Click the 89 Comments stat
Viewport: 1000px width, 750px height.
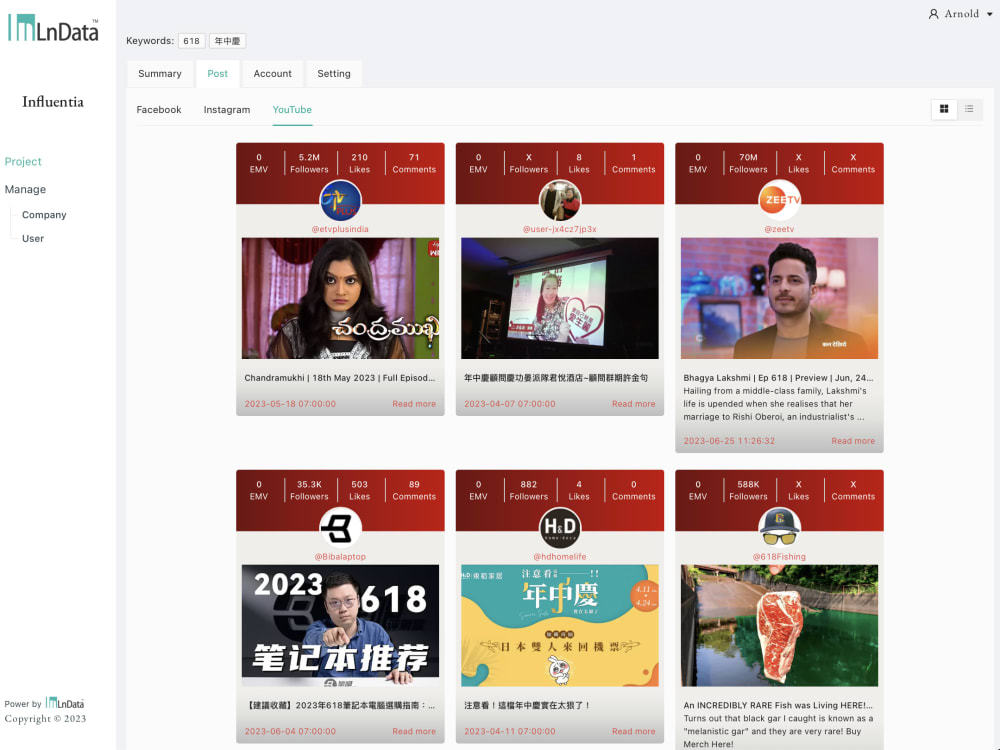pos(414,490)
